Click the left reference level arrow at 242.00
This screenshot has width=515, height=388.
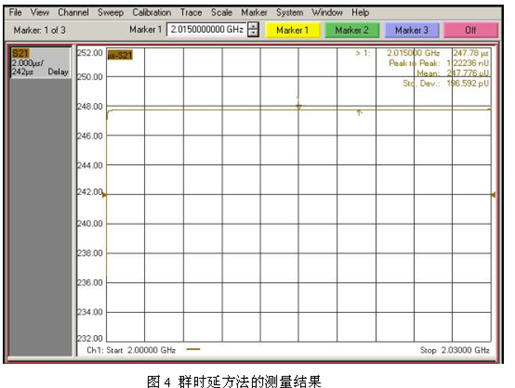104,195
